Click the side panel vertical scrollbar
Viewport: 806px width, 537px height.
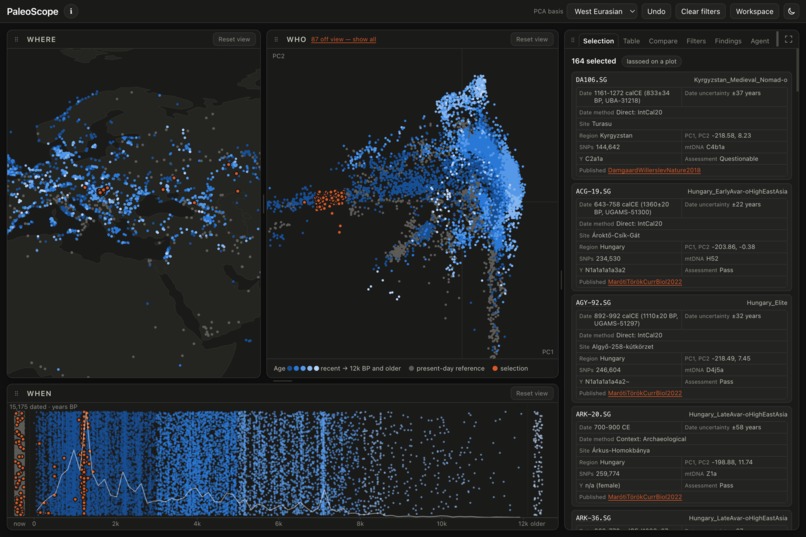tap(797, 70)
